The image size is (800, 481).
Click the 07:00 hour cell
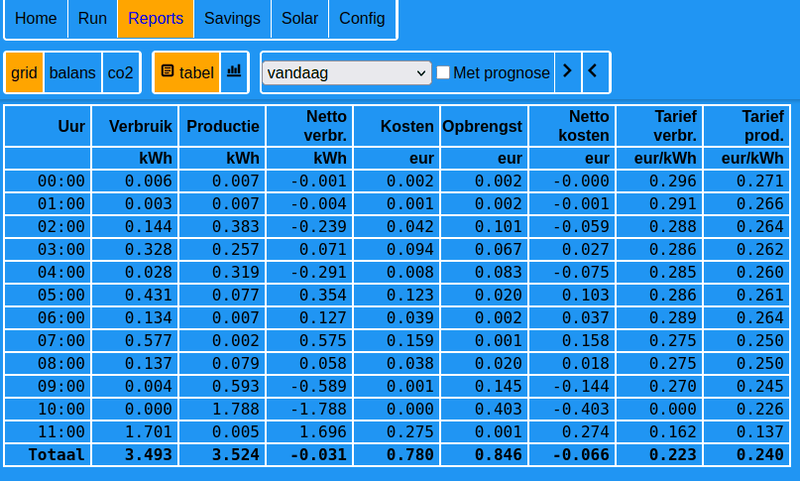point(48,341)
